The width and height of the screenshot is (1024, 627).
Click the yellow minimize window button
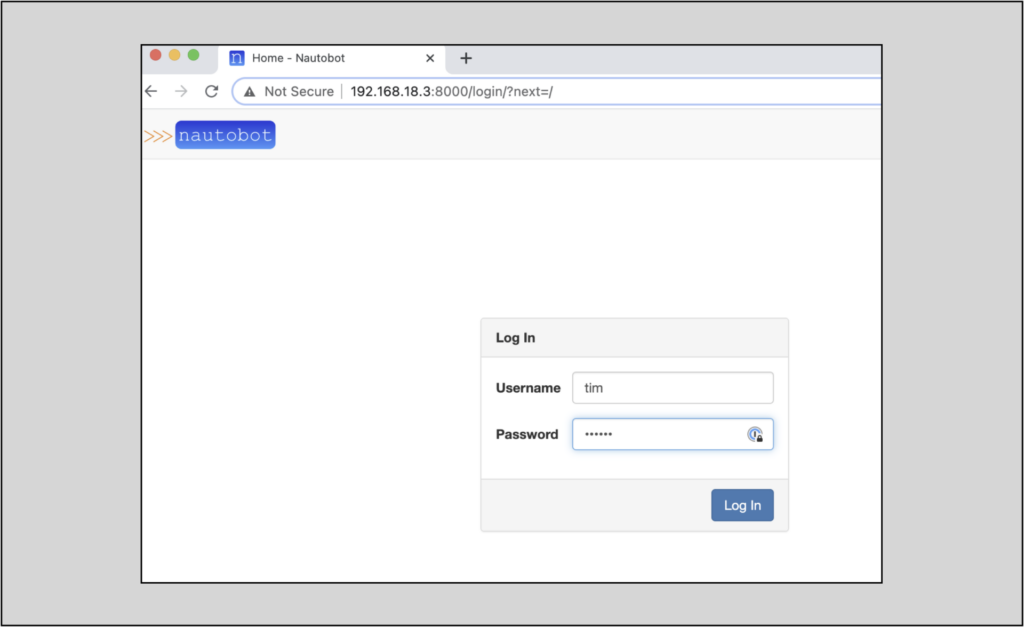coord(174,55)
